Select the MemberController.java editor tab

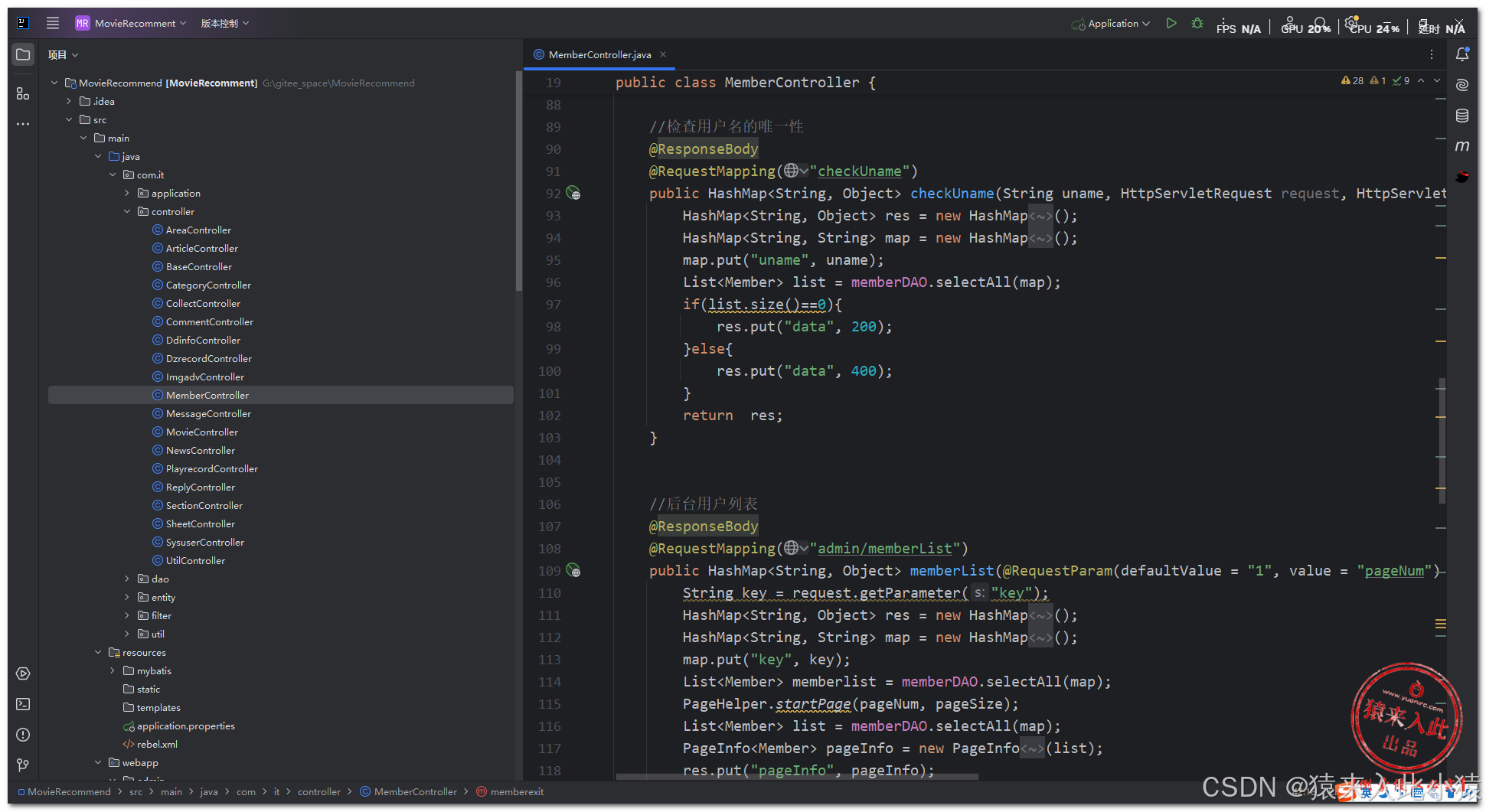tap(599, 54)
